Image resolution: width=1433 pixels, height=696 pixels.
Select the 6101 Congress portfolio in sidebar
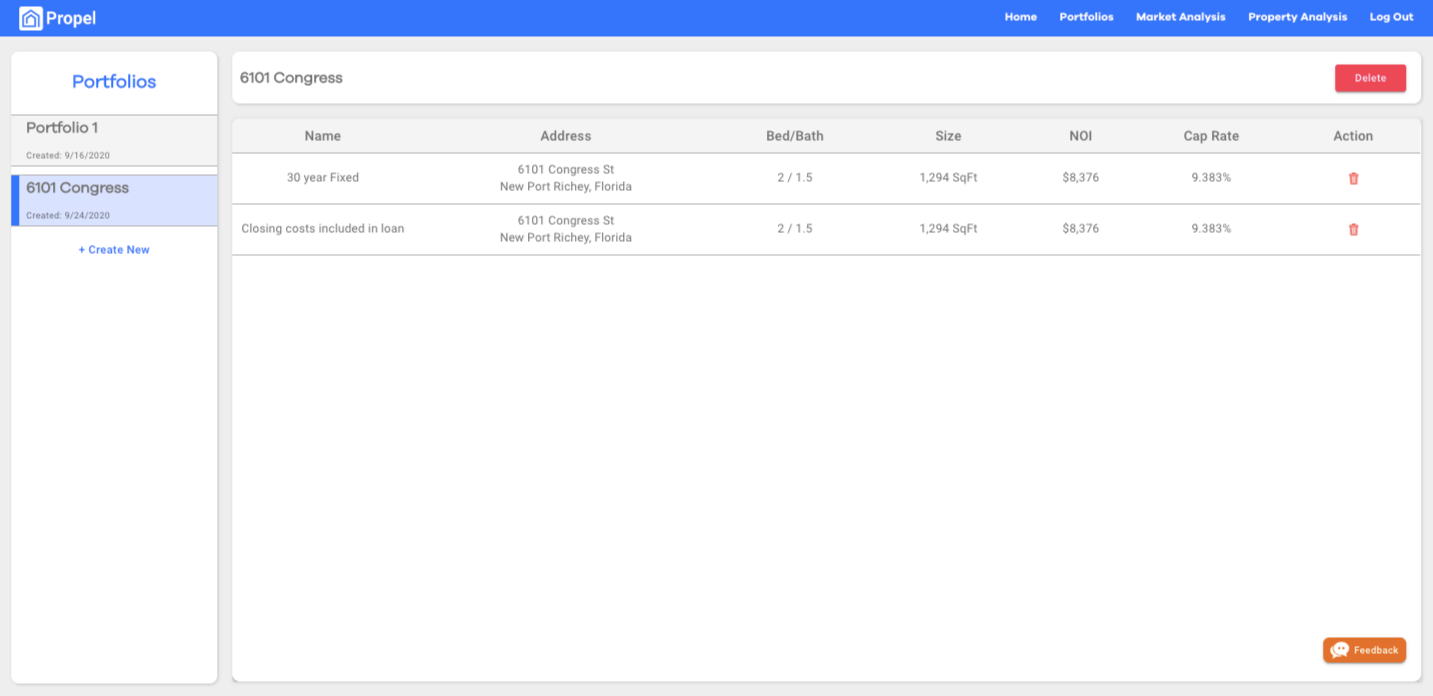pyautogui.click(x=114, y=200)
